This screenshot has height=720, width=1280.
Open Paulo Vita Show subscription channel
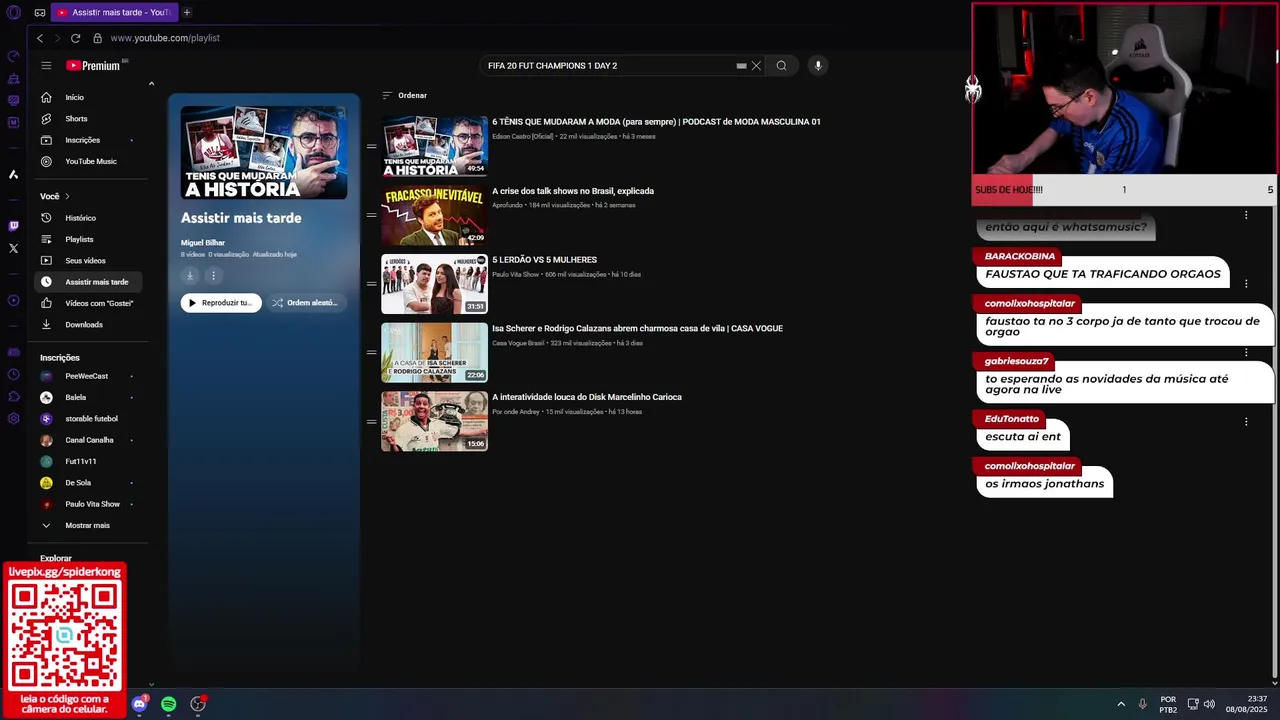coord(90,504)
